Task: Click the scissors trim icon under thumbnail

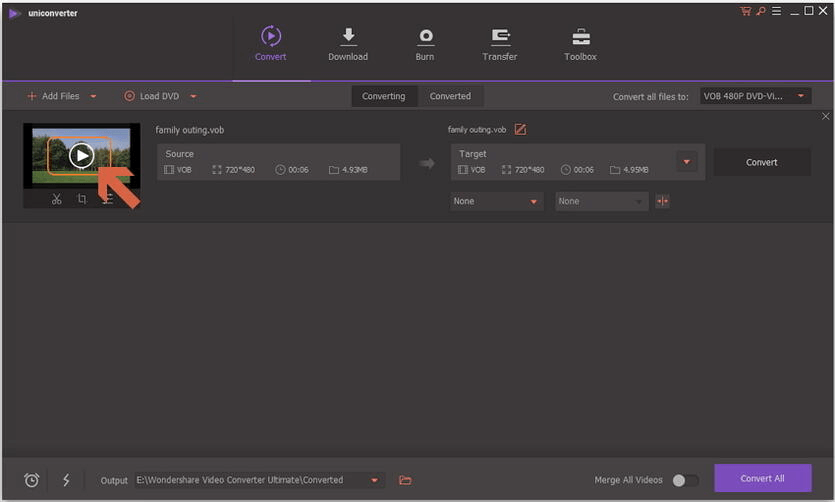Action: [57, 199]
